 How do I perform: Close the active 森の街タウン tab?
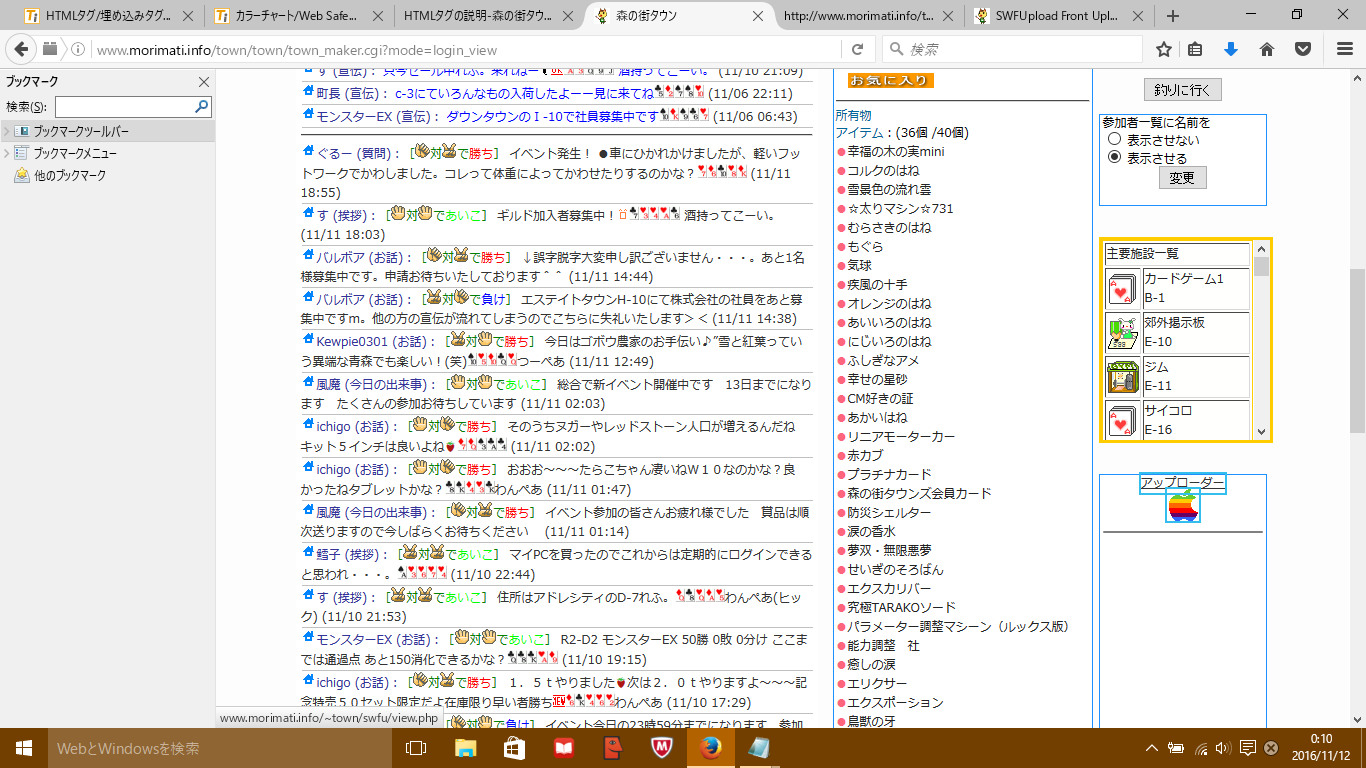point(757,16)
